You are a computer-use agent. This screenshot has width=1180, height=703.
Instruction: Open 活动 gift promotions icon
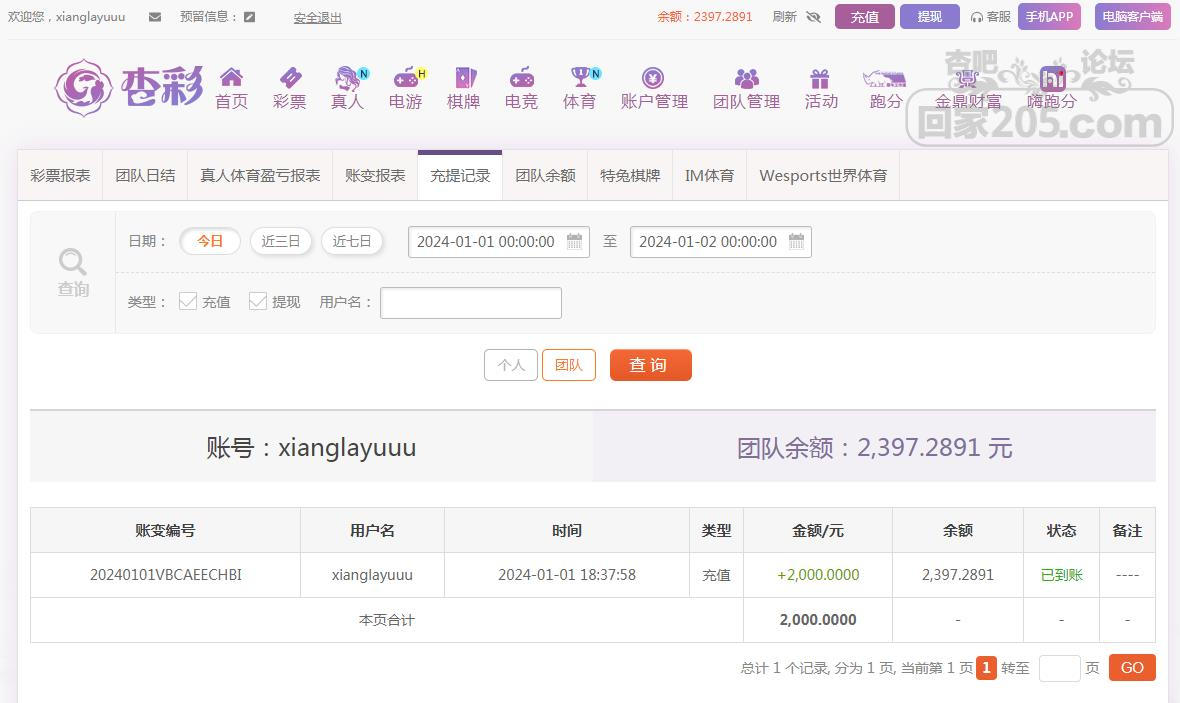(820, 78)
